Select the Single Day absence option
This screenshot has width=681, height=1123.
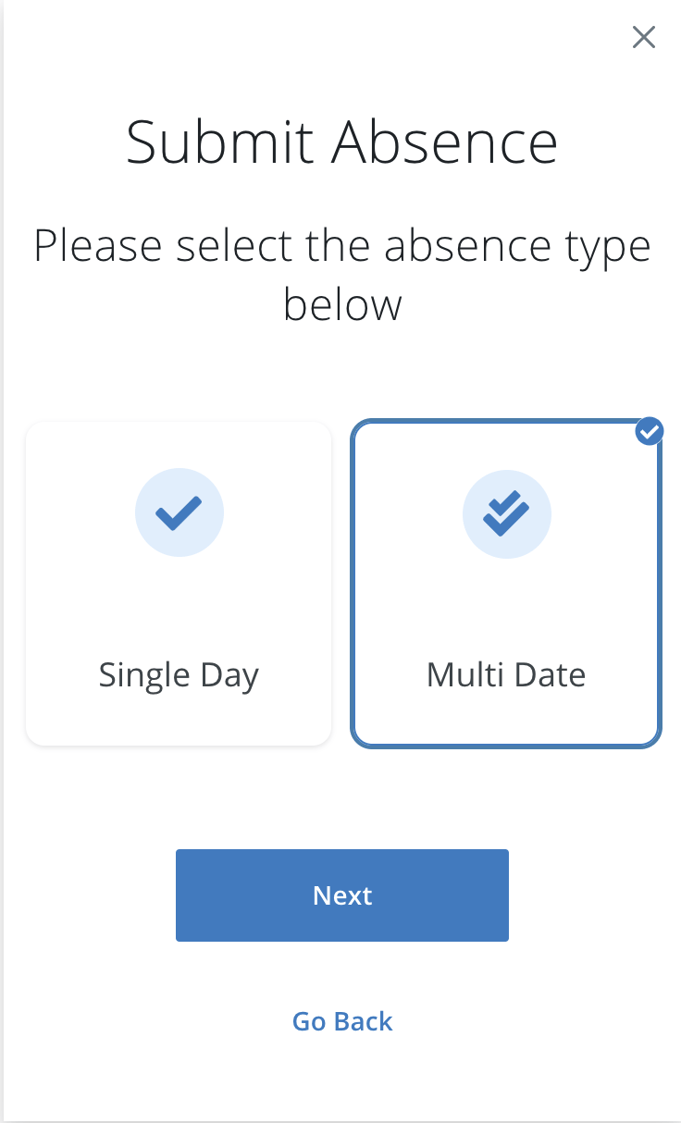tap(179, 583)
